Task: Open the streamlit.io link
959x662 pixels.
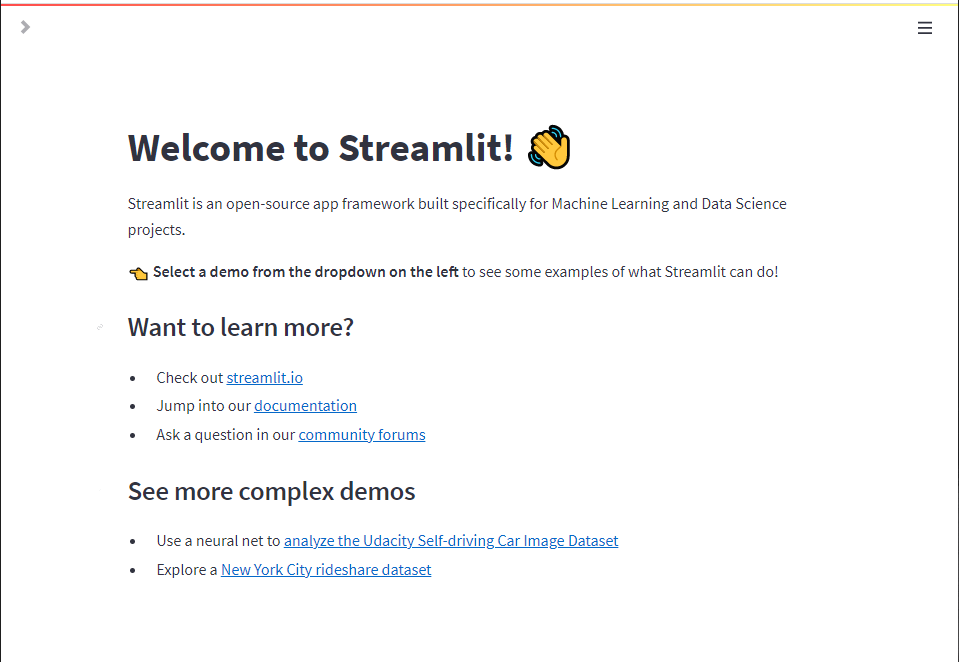Action: (x=264, y=377)
